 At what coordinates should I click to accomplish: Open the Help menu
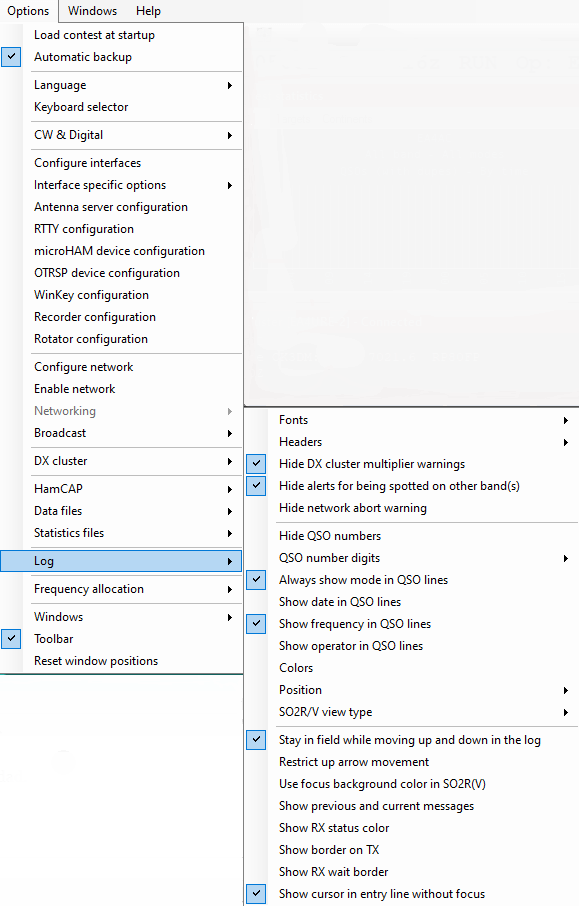[x=149, y=11]
